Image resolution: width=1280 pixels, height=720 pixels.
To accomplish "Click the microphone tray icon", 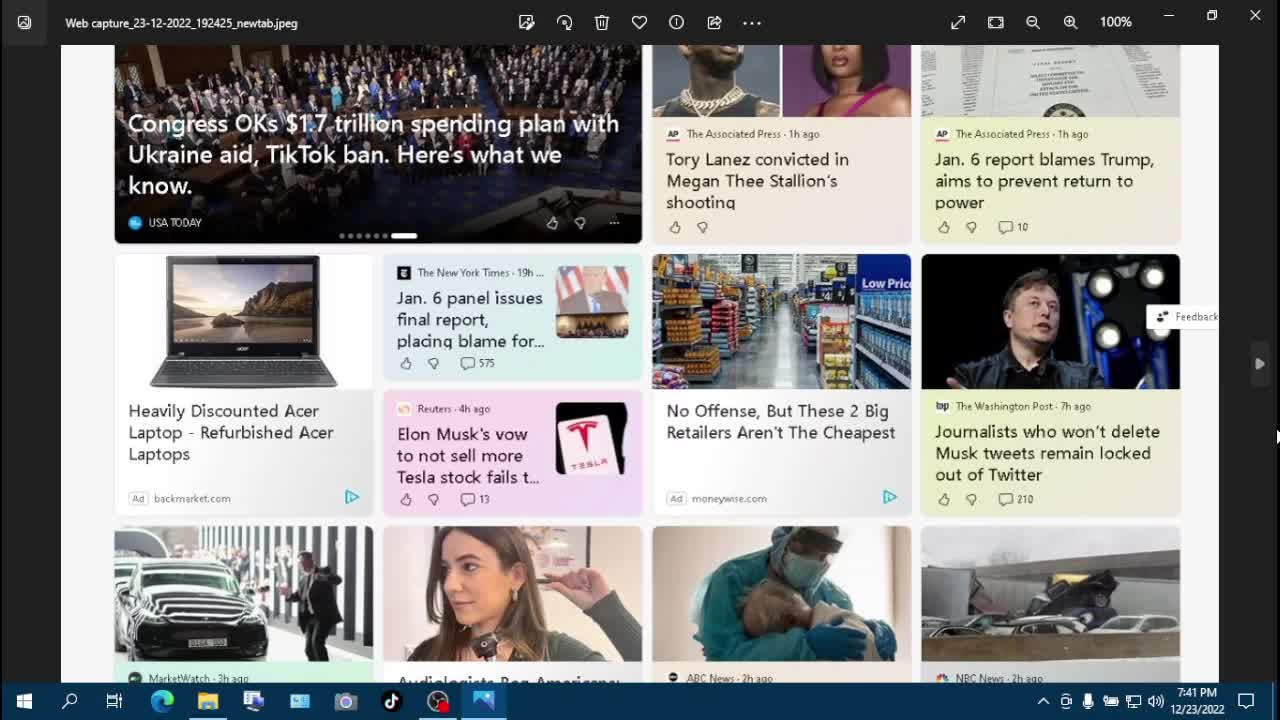I will [x=1088, y=701].
